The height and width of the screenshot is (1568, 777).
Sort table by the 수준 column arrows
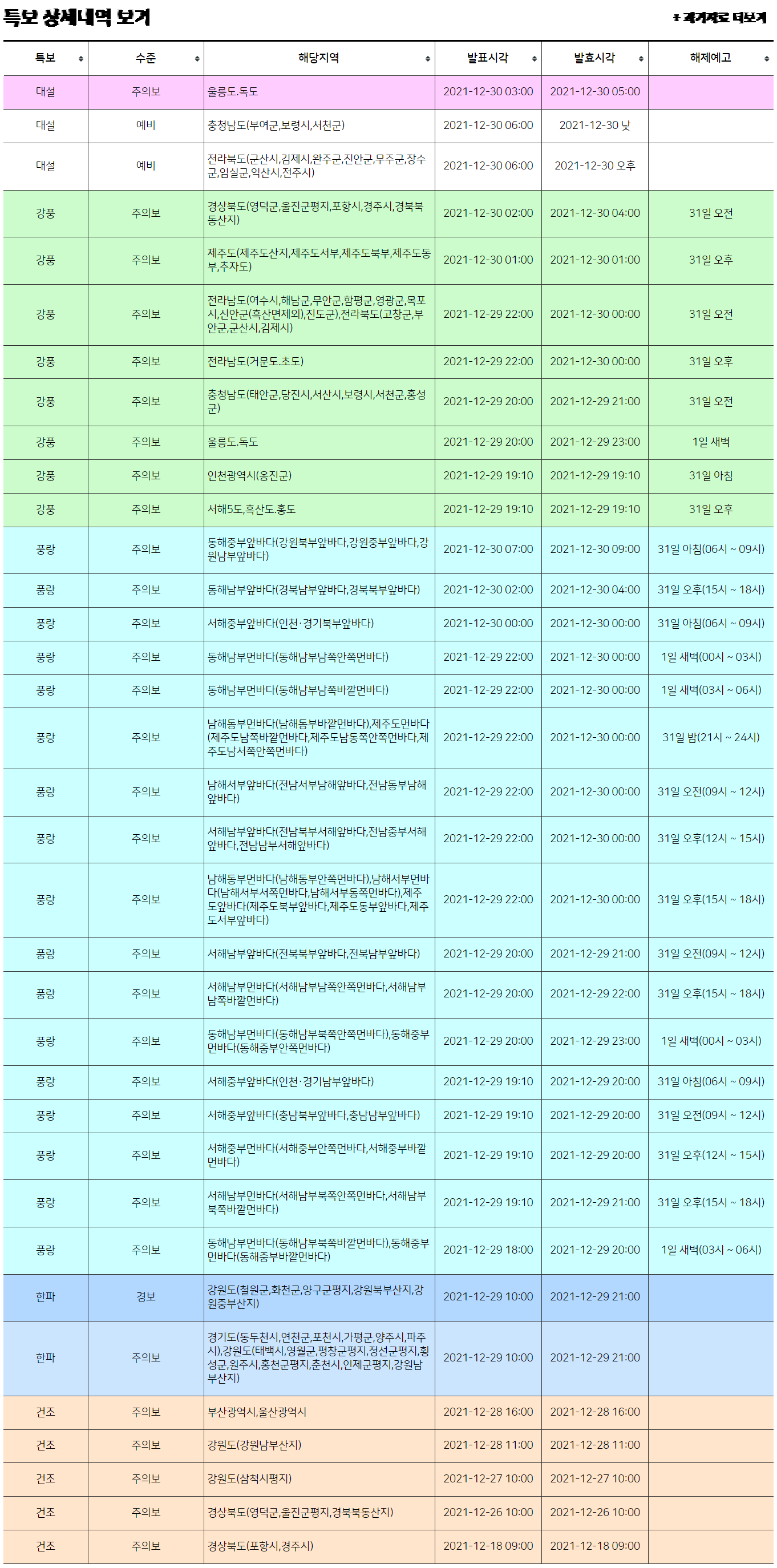(x=197, y=59)
